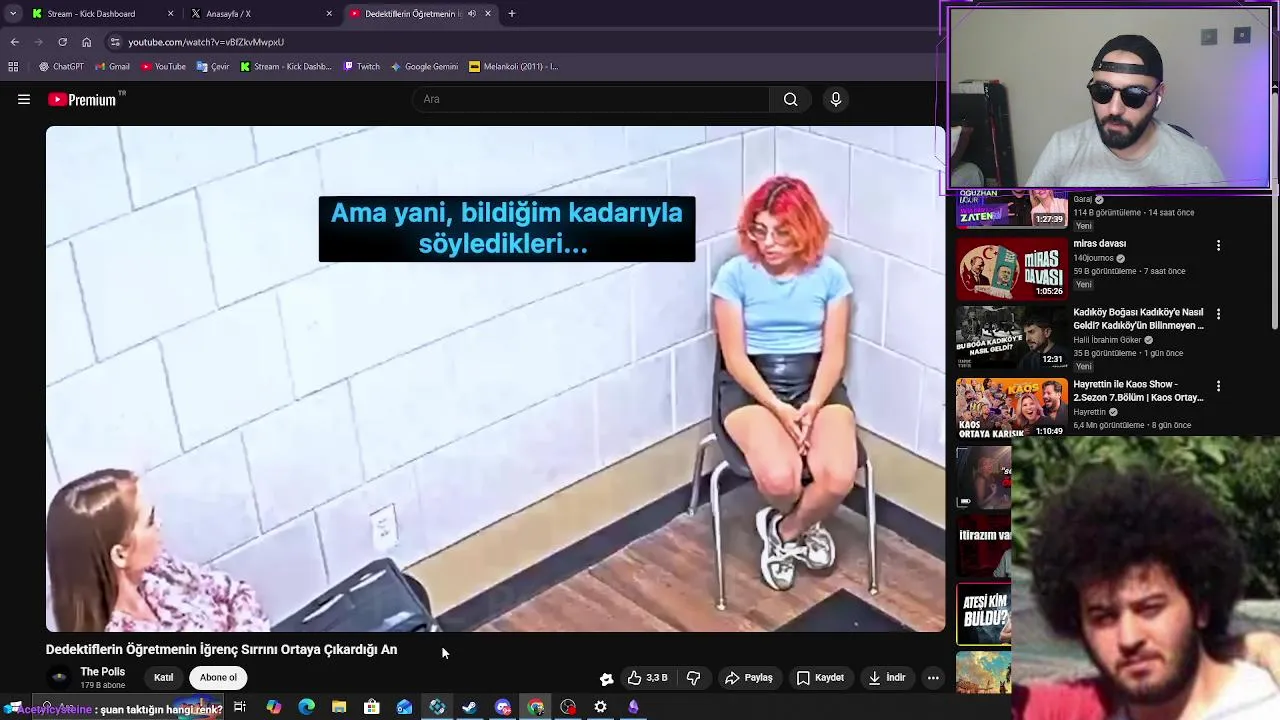Open The Polis channel avatar

click(x=59, y=677)
